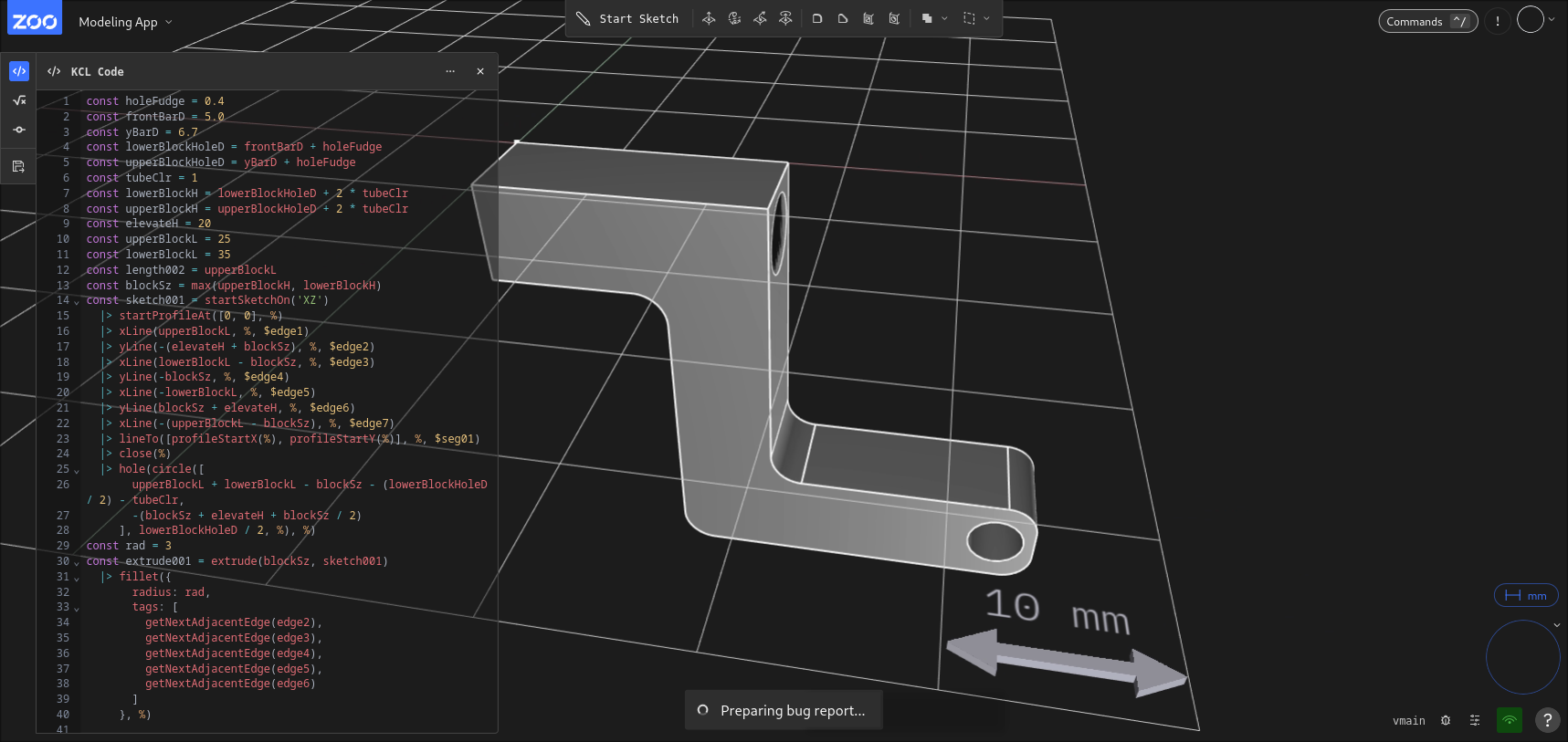Image resolution: width=1568 pixels, height=742 pixels.
Task: Open the Modeling App project menu
Action: 125,22
